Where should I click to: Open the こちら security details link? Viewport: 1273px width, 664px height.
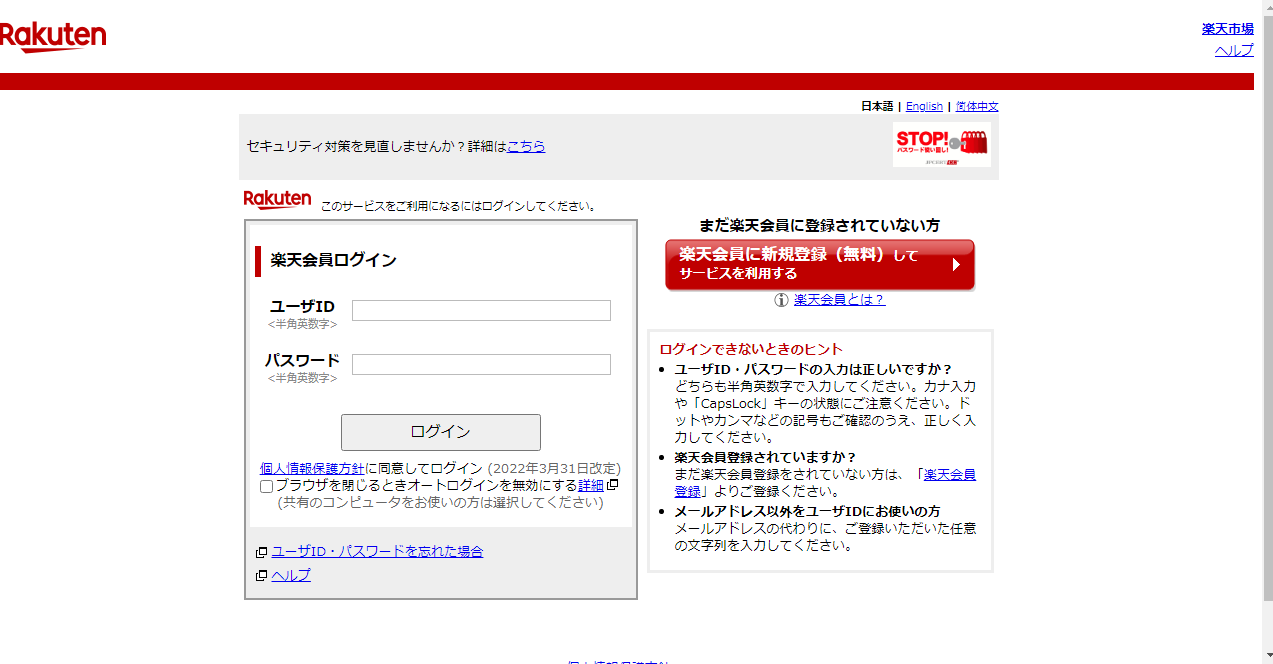point(526,146)
